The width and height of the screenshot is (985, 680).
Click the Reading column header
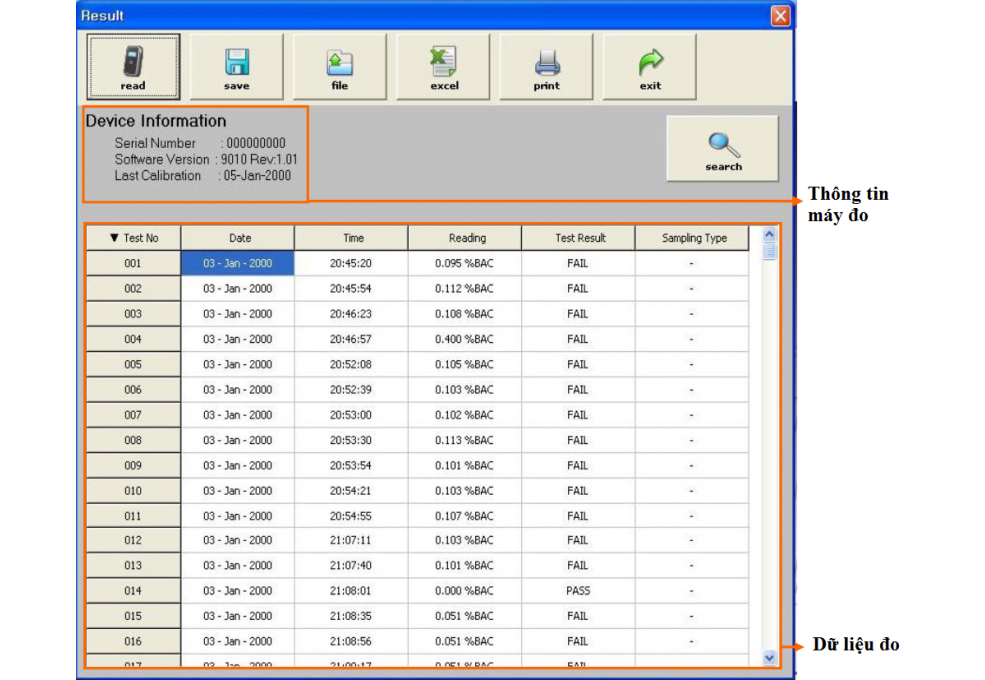pos(466,238)
